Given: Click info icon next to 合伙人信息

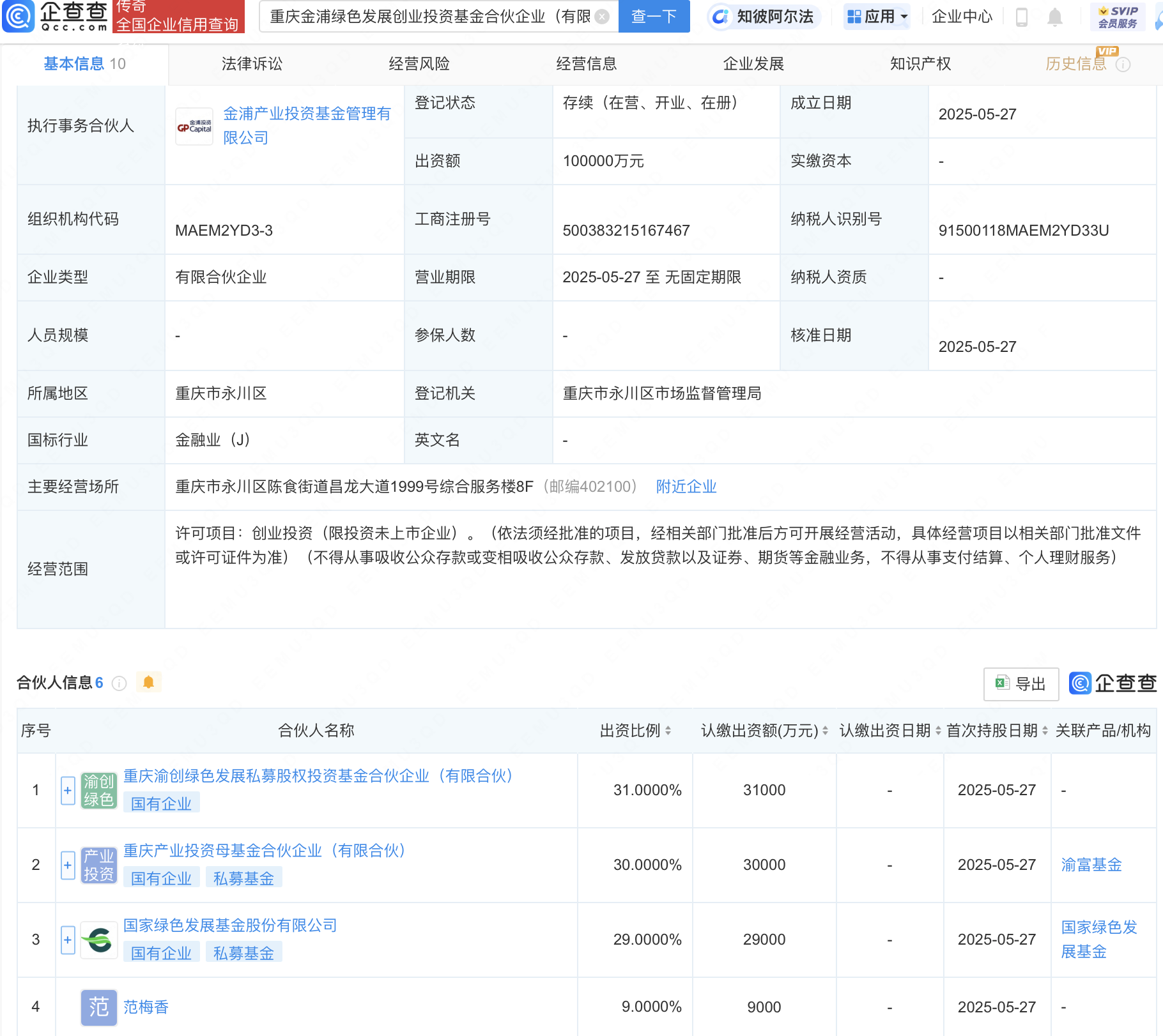Looking at the screenshot, I should pos(119,683).
